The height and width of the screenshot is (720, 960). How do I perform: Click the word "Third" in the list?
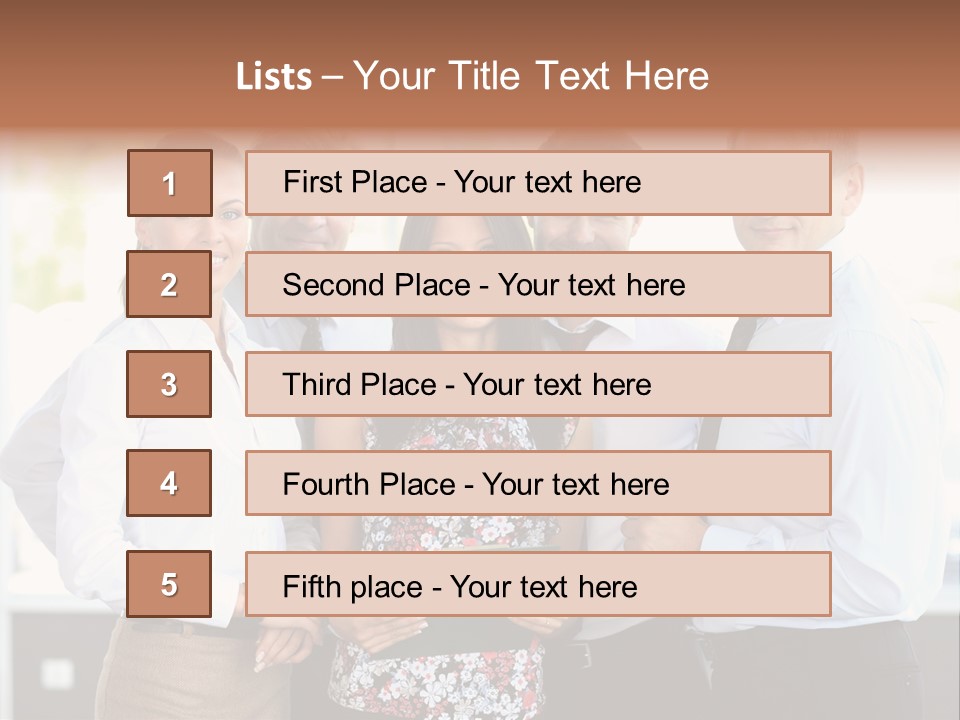(318, 385)
